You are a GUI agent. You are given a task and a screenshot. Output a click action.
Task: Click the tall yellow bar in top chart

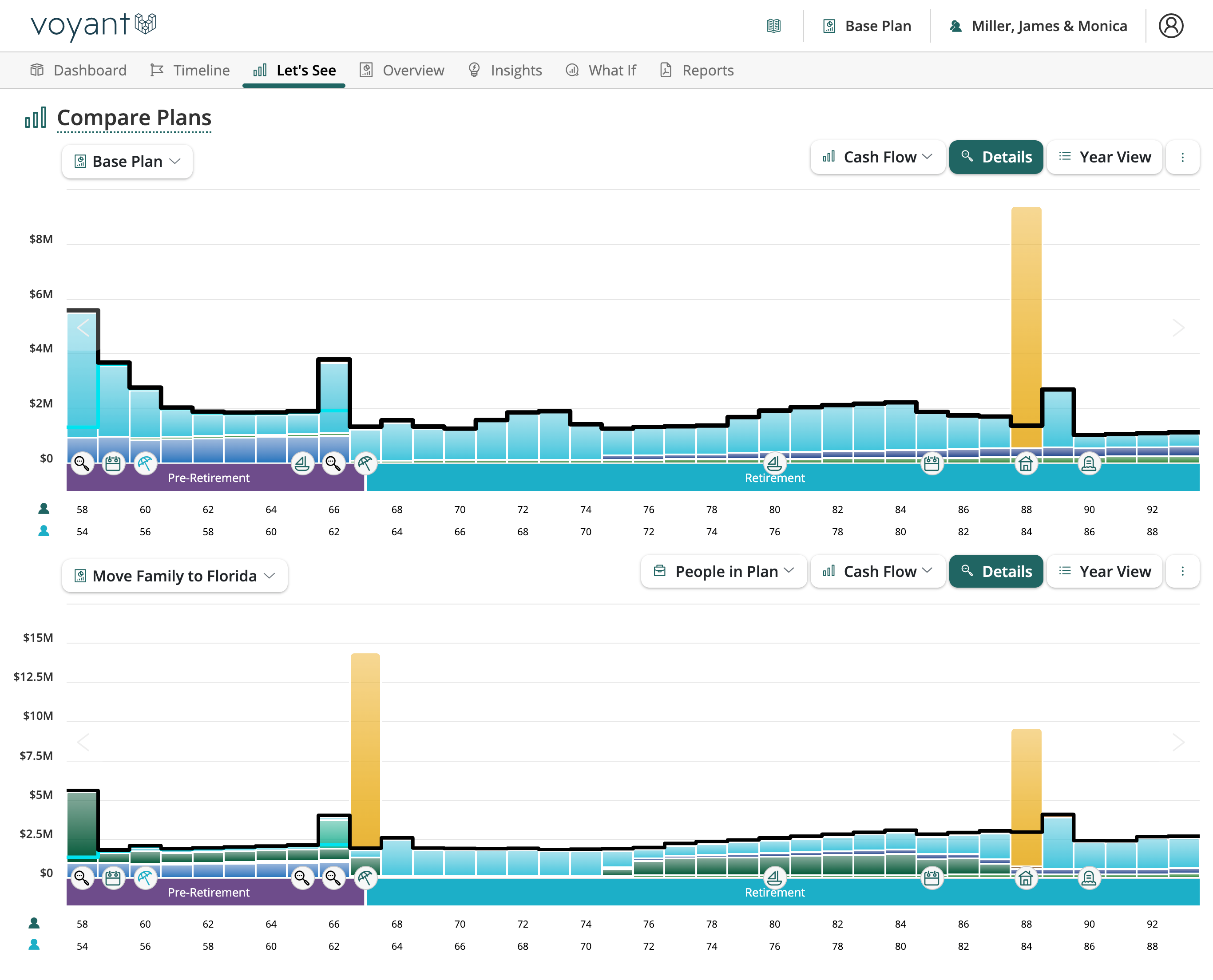(x=1026, y=316)
